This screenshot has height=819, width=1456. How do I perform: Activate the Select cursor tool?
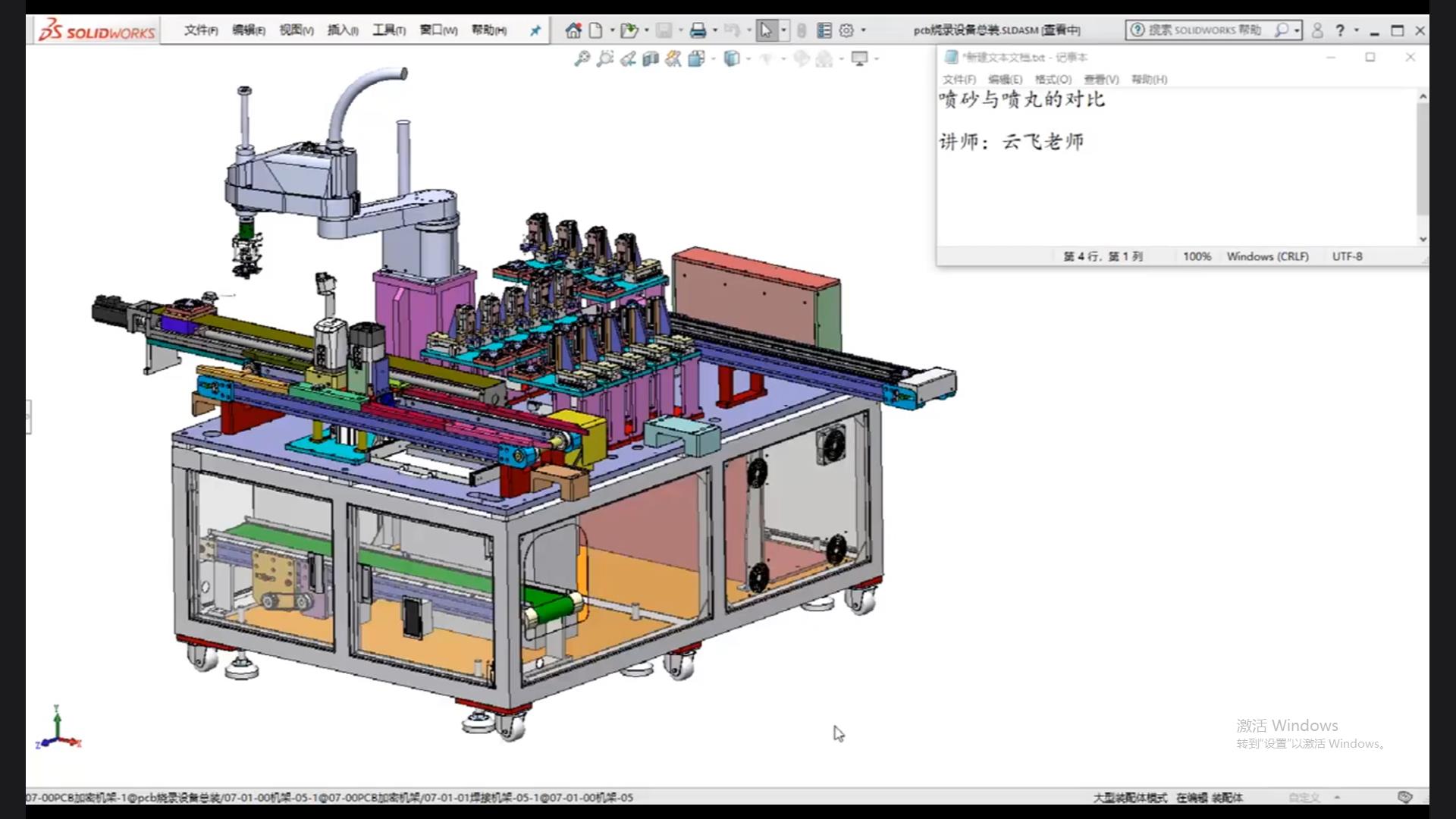(766, 30)
